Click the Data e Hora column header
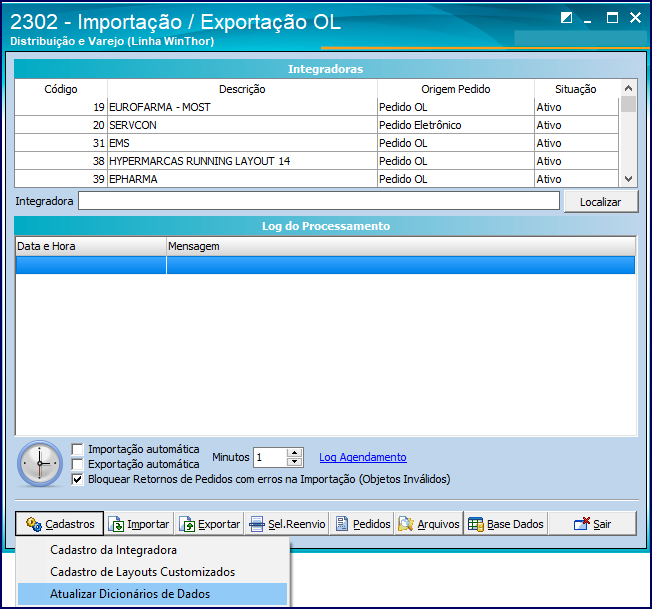Screen dimensions: 652x609 (x=91, y=246)
